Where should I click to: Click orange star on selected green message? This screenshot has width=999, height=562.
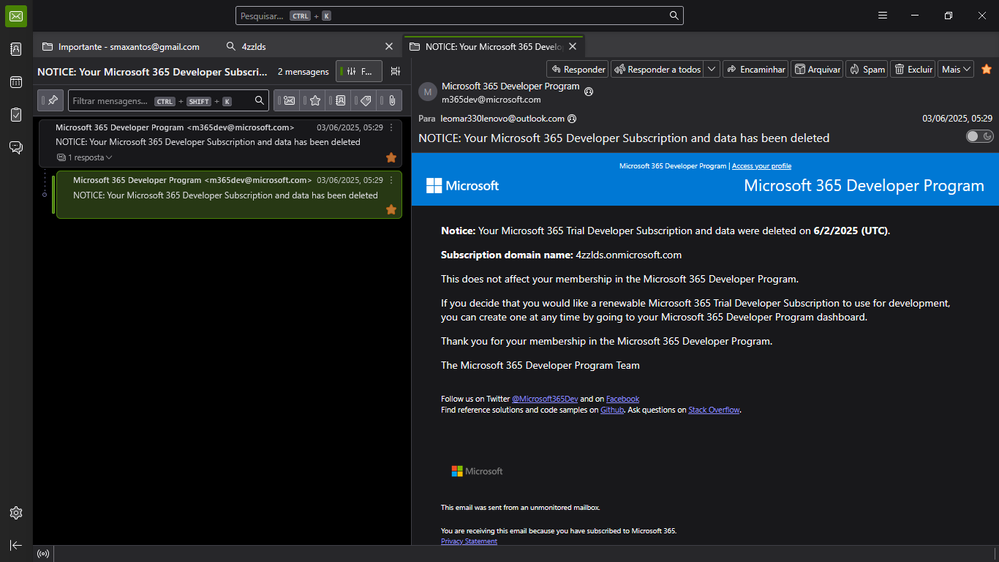pyautogui.click(x=391, y=210)
